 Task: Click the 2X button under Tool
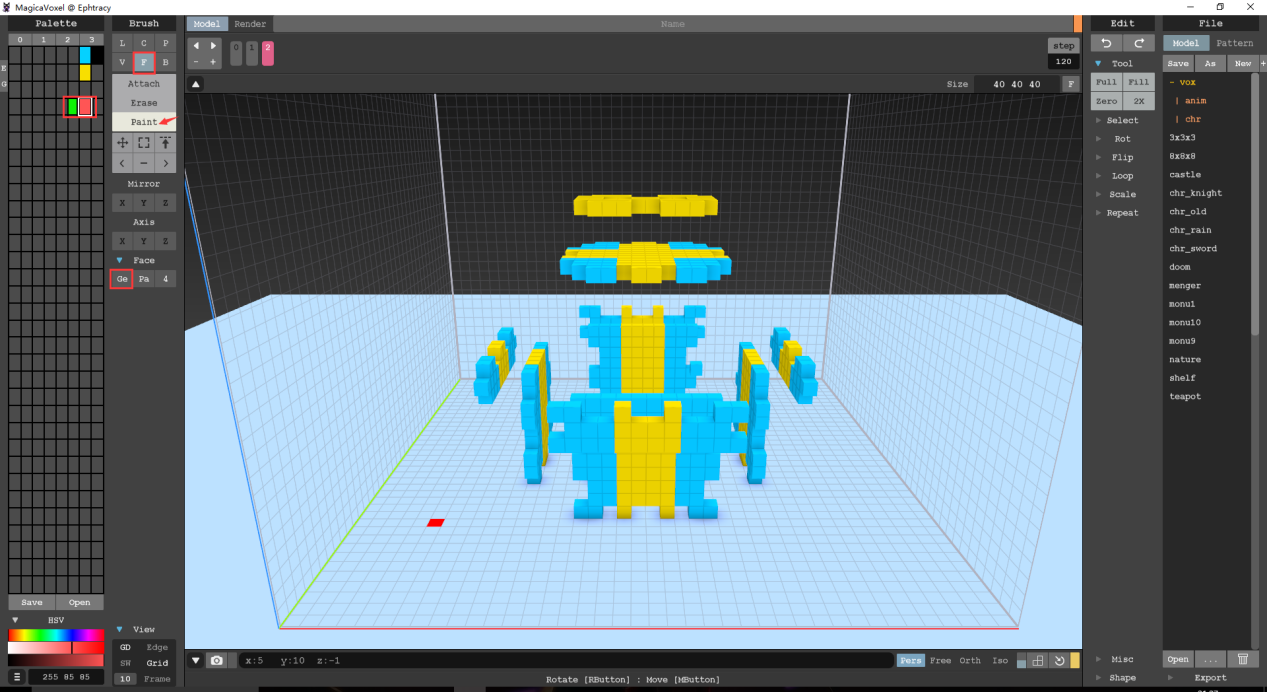[x=1139, y=101]
